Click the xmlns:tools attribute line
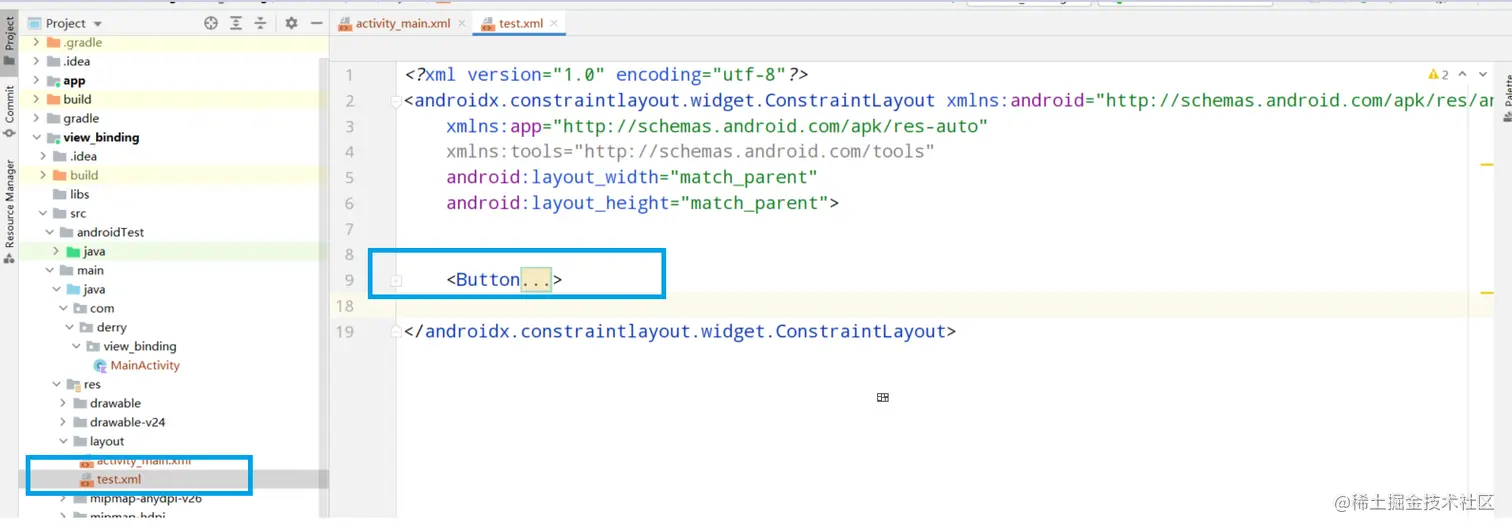The height and width of the screenshot is (530, 1512). coord(690,152)
